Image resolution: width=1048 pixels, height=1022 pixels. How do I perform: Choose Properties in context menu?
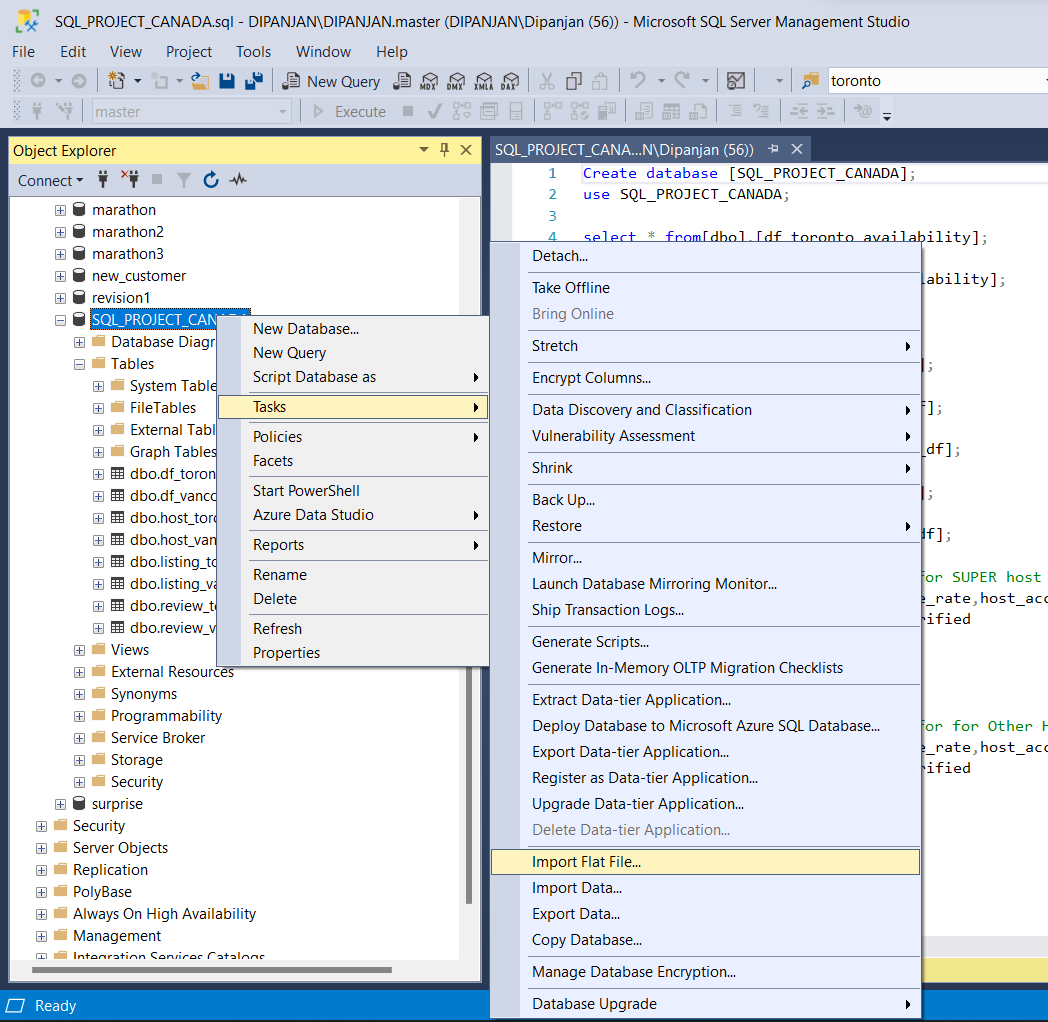tap(353, 653)
